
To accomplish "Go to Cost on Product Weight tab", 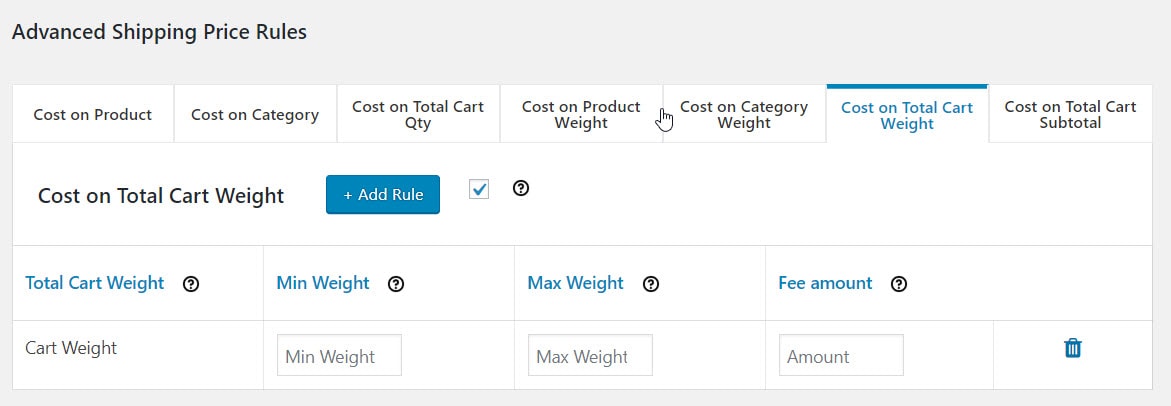I will point(581,115).
